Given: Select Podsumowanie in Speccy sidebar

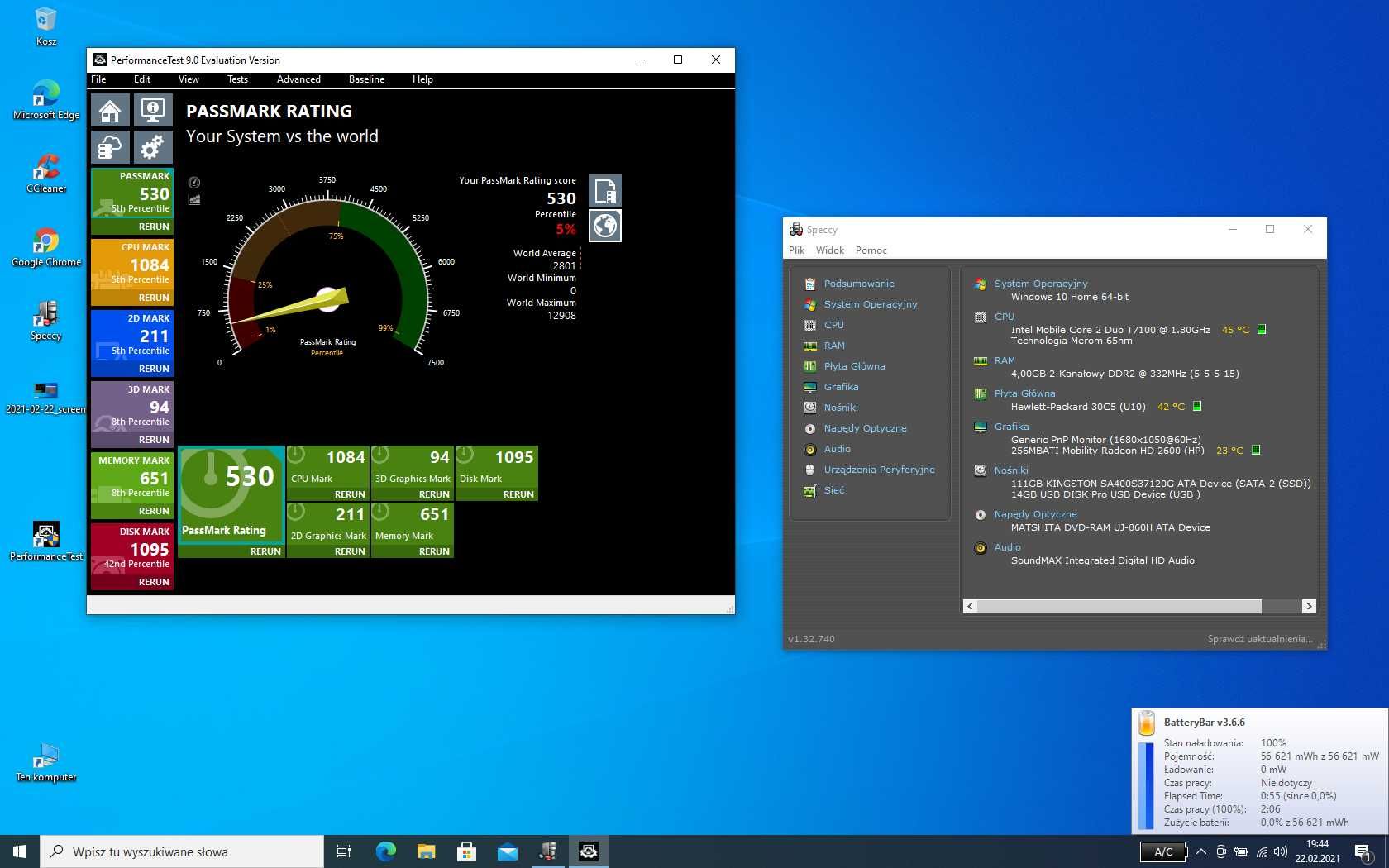Looking at the screenshot, I should 859,284.
